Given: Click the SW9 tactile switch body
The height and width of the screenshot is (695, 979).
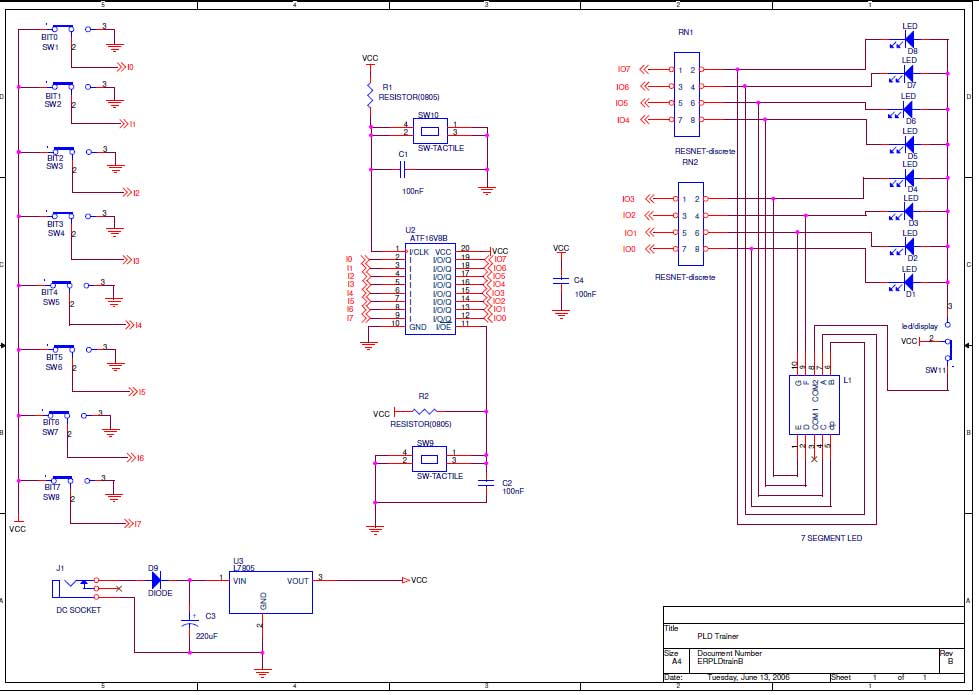Looking at the screenshot, I should click(x=429, y=460).
